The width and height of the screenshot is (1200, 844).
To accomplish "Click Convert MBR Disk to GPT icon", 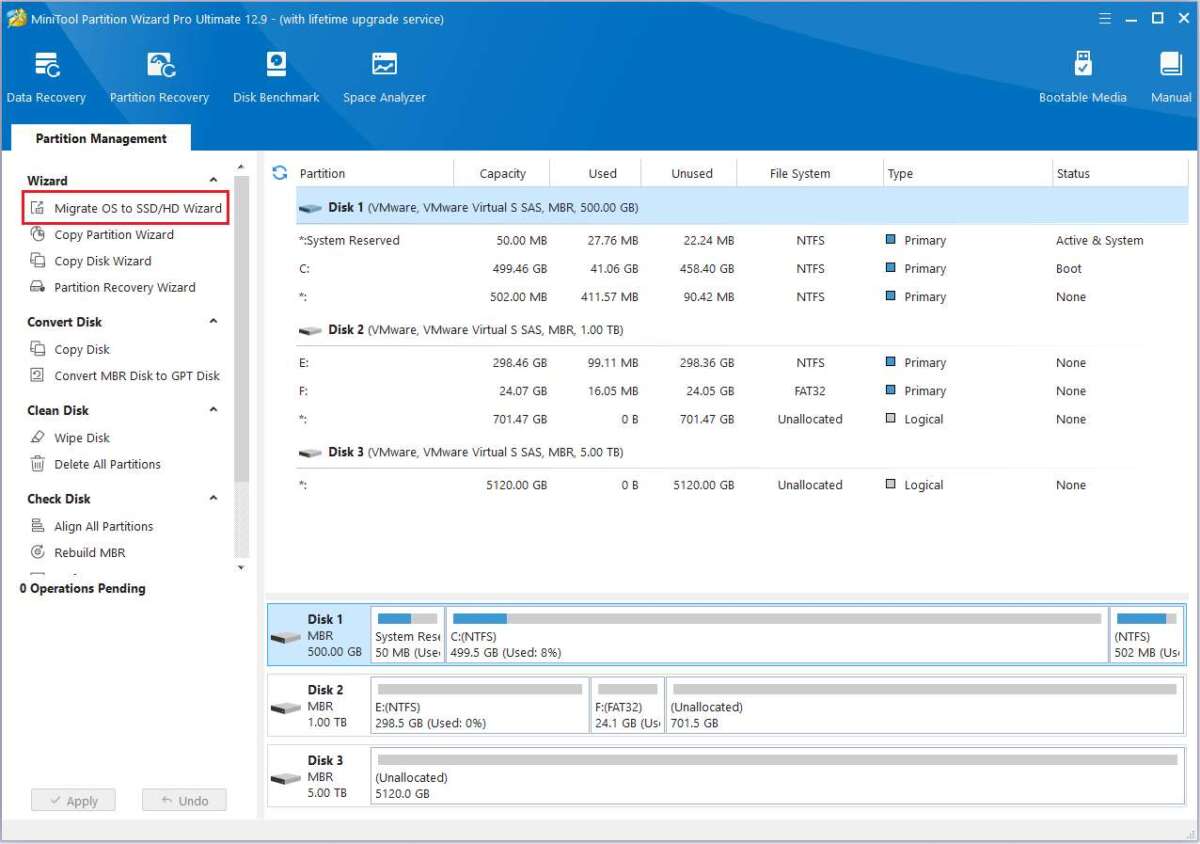I will tap(38, 375).
